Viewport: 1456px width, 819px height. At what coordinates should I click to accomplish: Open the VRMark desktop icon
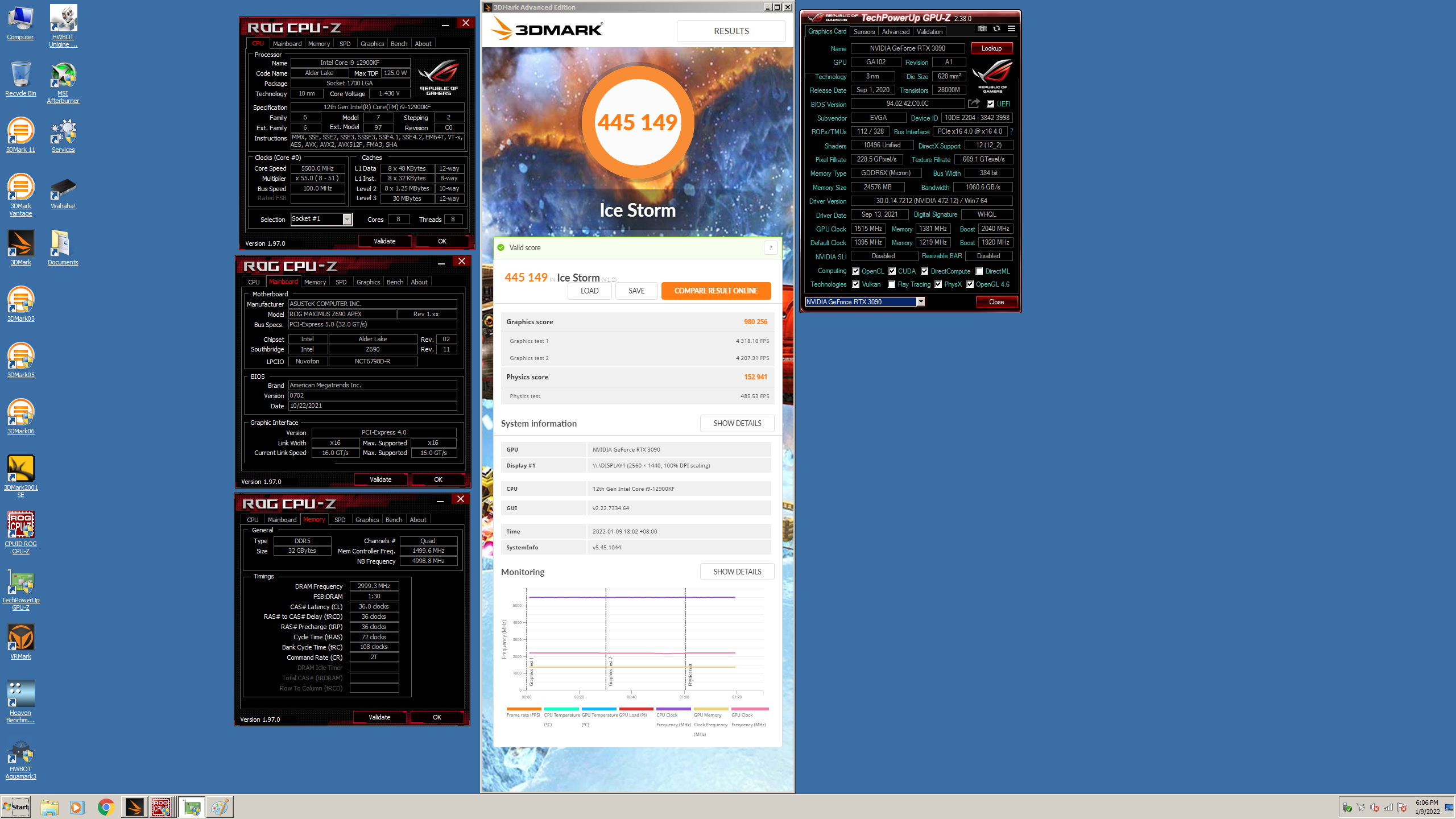click(x=20, y=642)
